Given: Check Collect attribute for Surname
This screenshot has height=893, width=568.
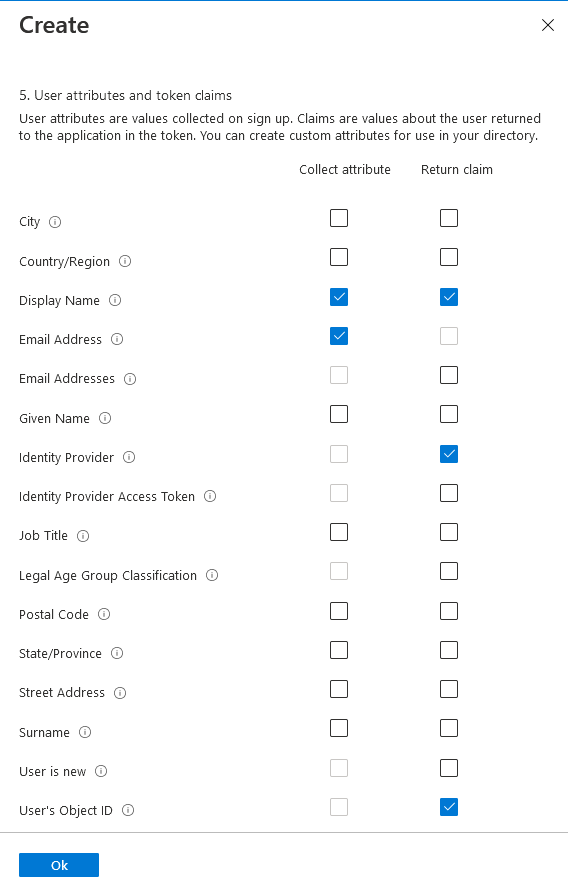Looking at the screenshot, I should pyautogui.click(x=339, y=728).
